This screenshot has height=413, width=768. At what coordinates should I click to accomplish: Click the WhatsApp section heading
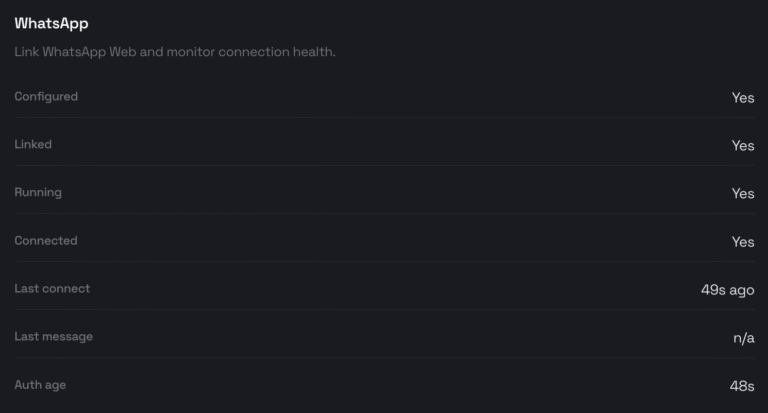[x=51, y=23]
